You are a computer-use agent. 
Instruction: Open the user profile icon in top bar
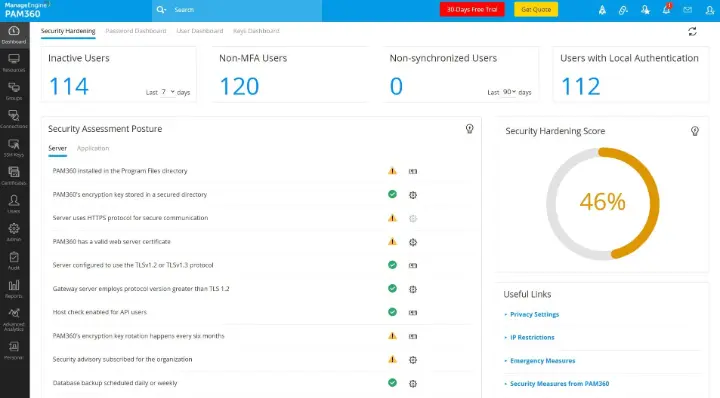point(709,10)
